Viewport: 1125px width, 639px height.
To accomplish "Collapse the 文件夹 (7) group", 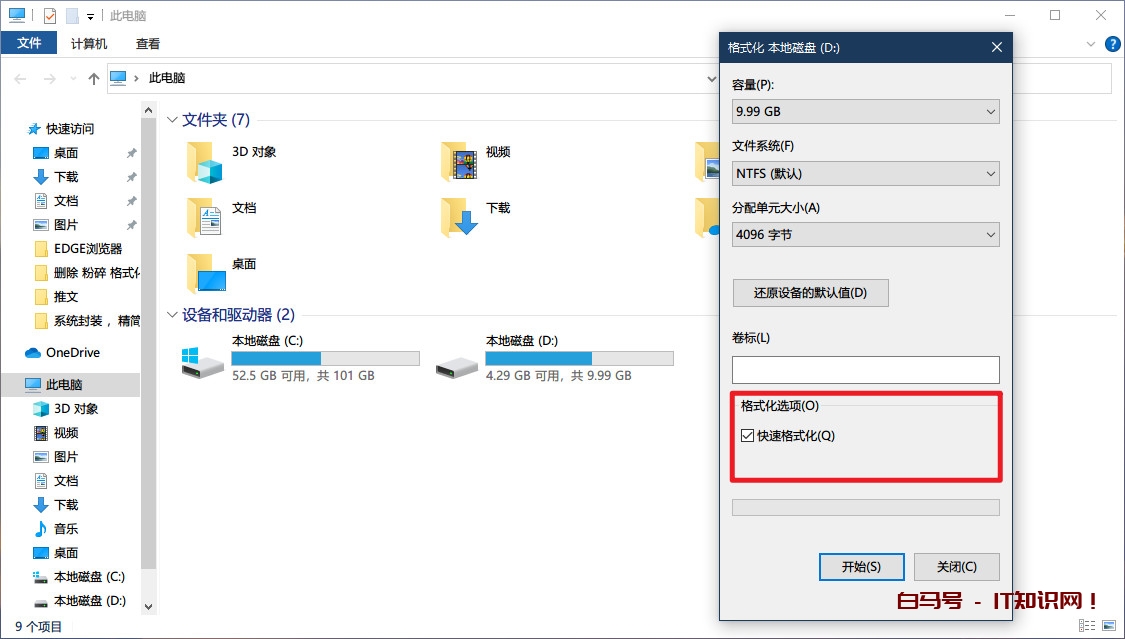I will [172, 120].
